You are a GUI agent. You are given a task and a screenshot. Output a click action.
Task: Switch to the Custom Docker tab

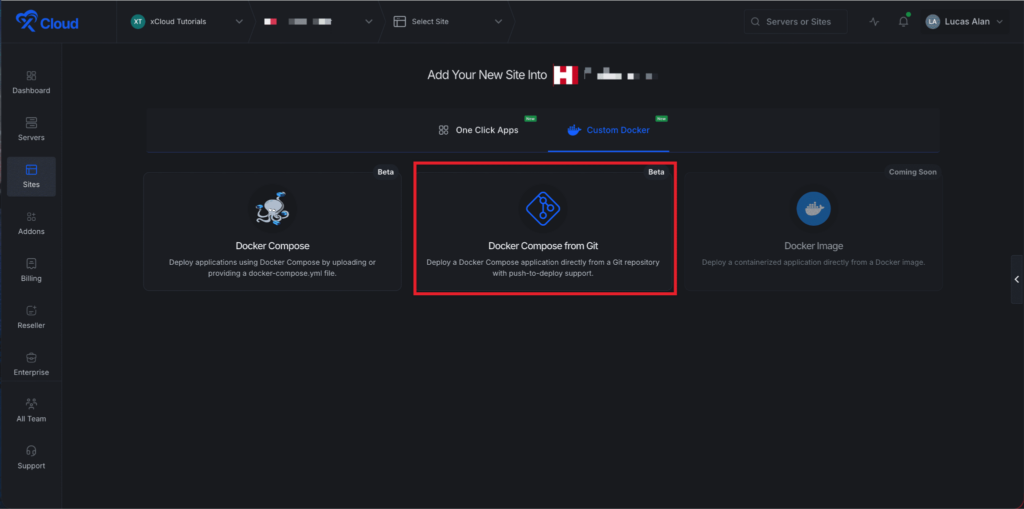[x=608, y=130]
